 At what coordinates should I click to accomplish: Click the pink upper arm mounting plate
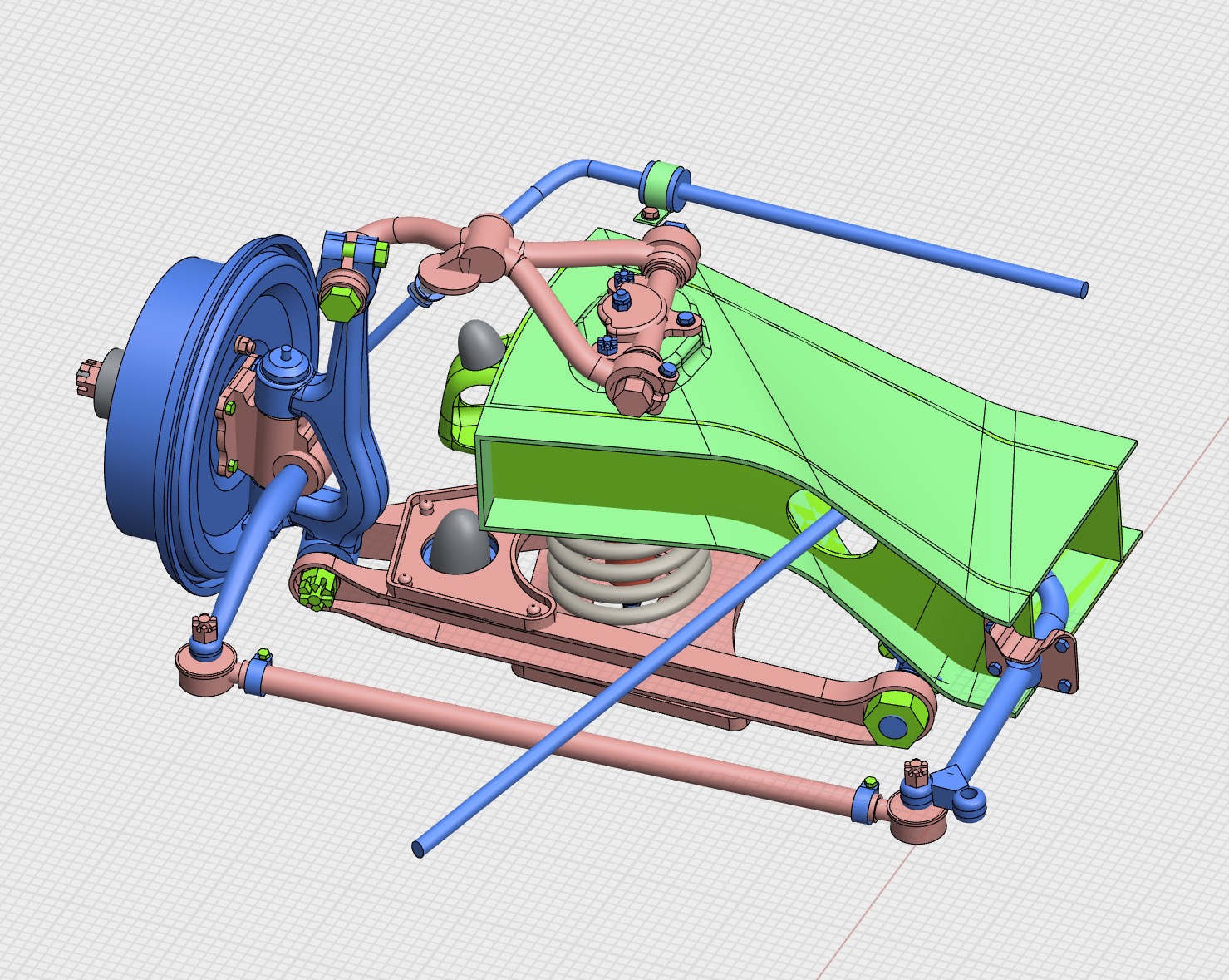[648, 318]
